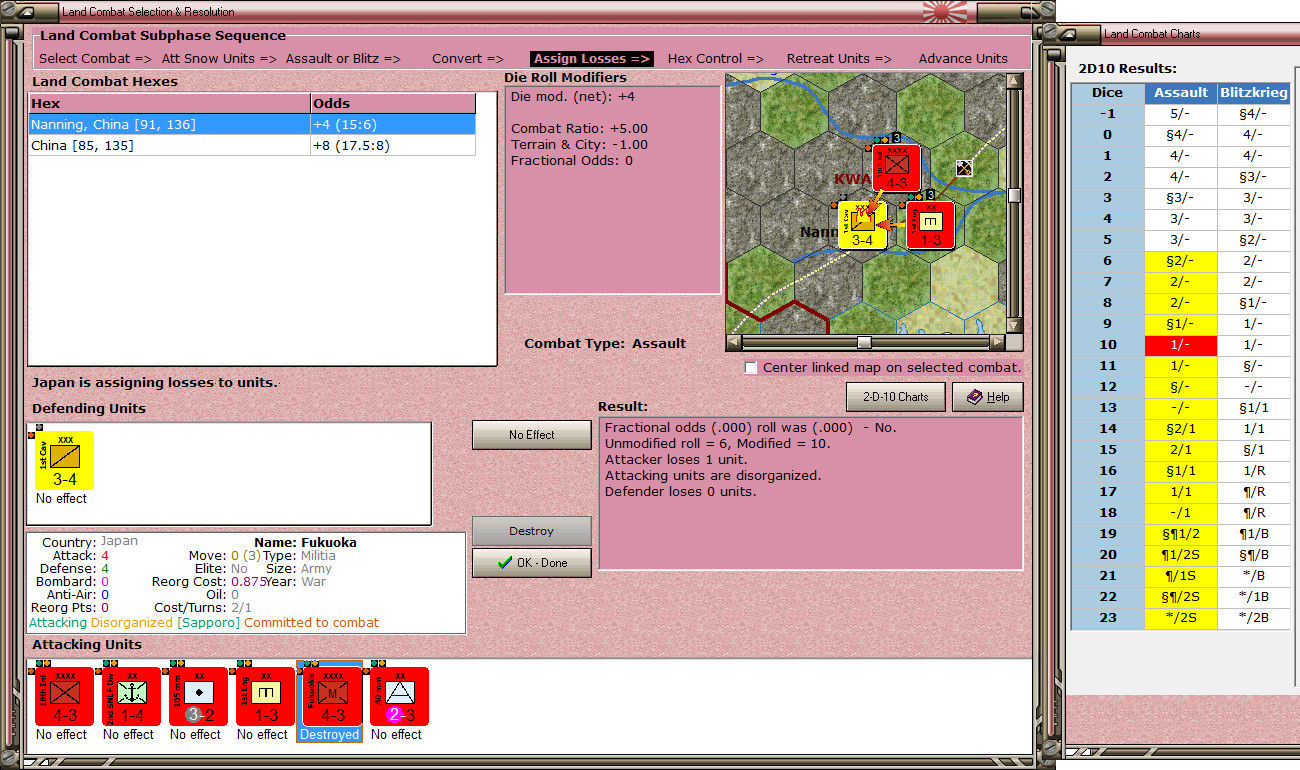Click the map's vertical scrollbar thumb
The width and height of the screenshot is (1300, 770).
tap(1015, 195)
